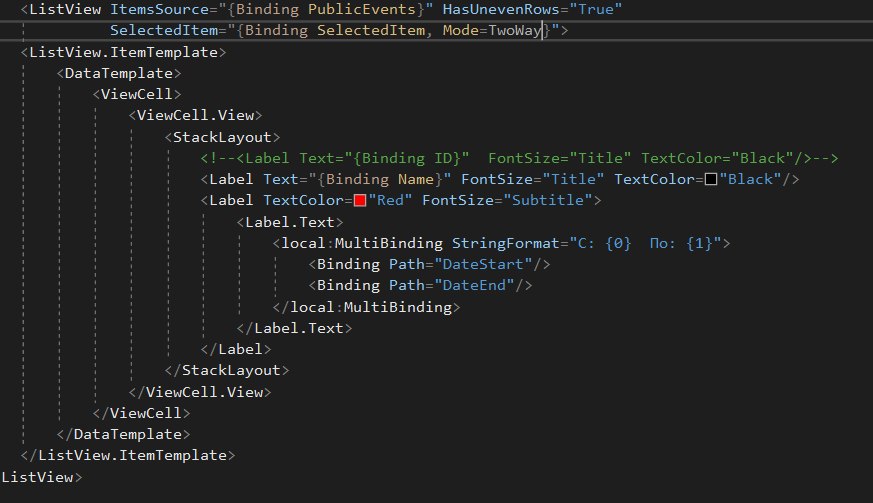The width and height of the screenshot is (873, 503).
Task: Click the StringFormat attribute name
Action: (506, 243)
